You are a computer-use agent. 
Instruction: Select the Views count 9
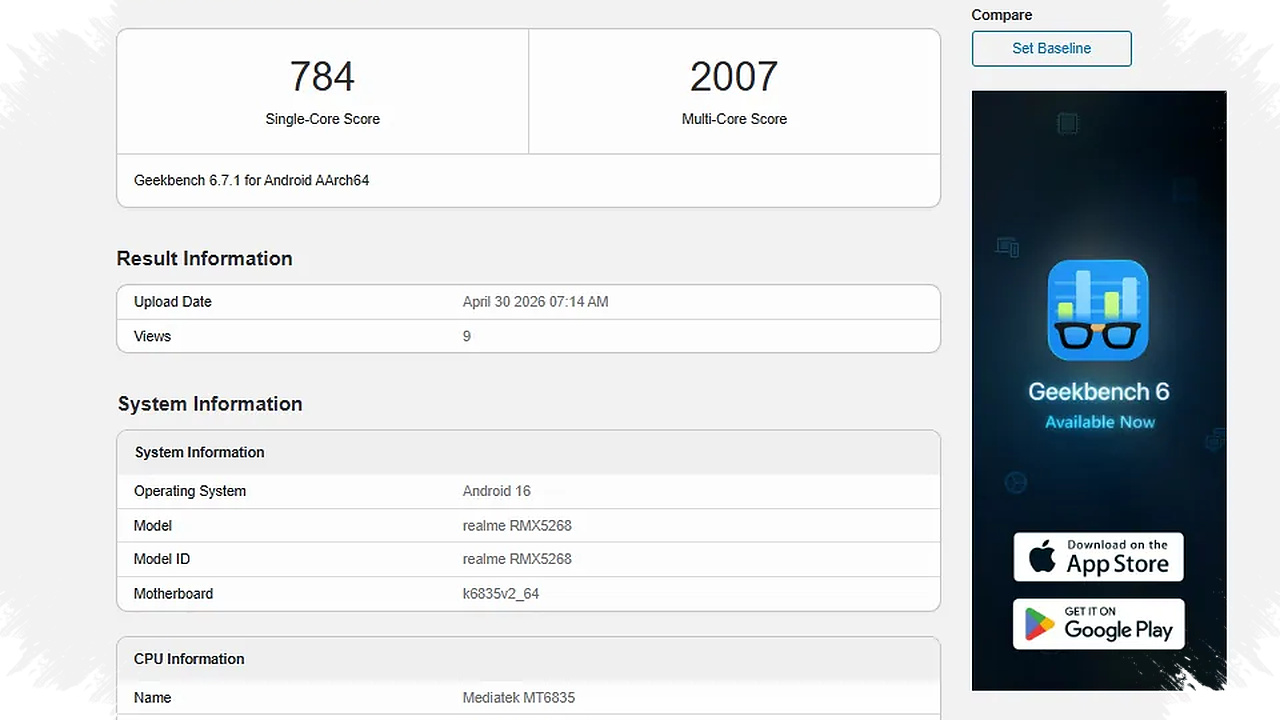[467, 336]
